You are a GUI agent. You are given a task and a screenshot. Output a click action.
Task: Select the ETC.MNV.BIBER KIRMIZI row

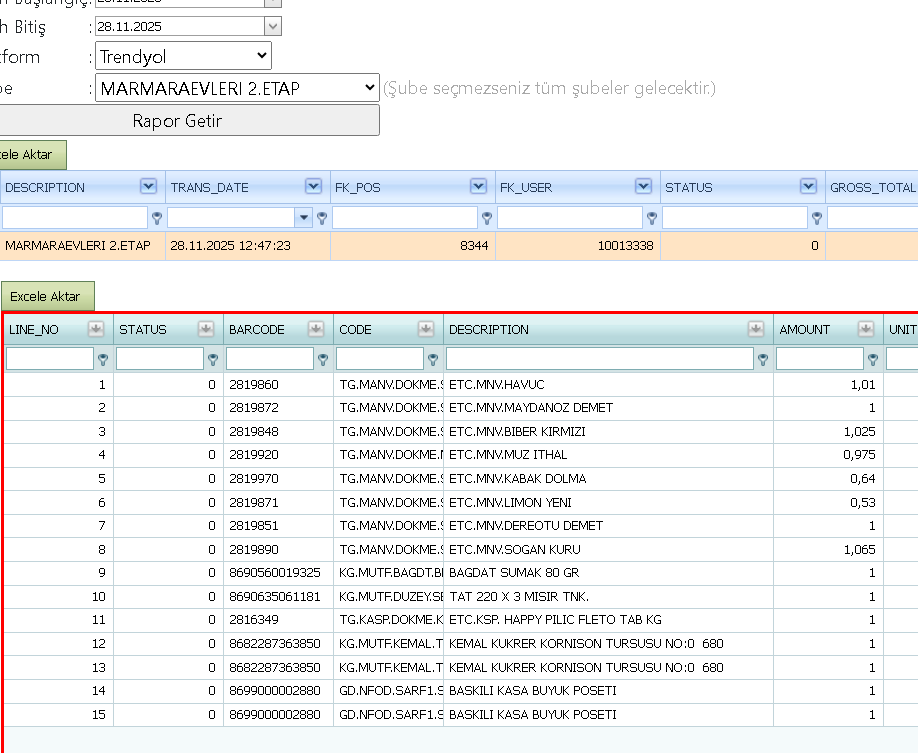click(x=461, y=432)
